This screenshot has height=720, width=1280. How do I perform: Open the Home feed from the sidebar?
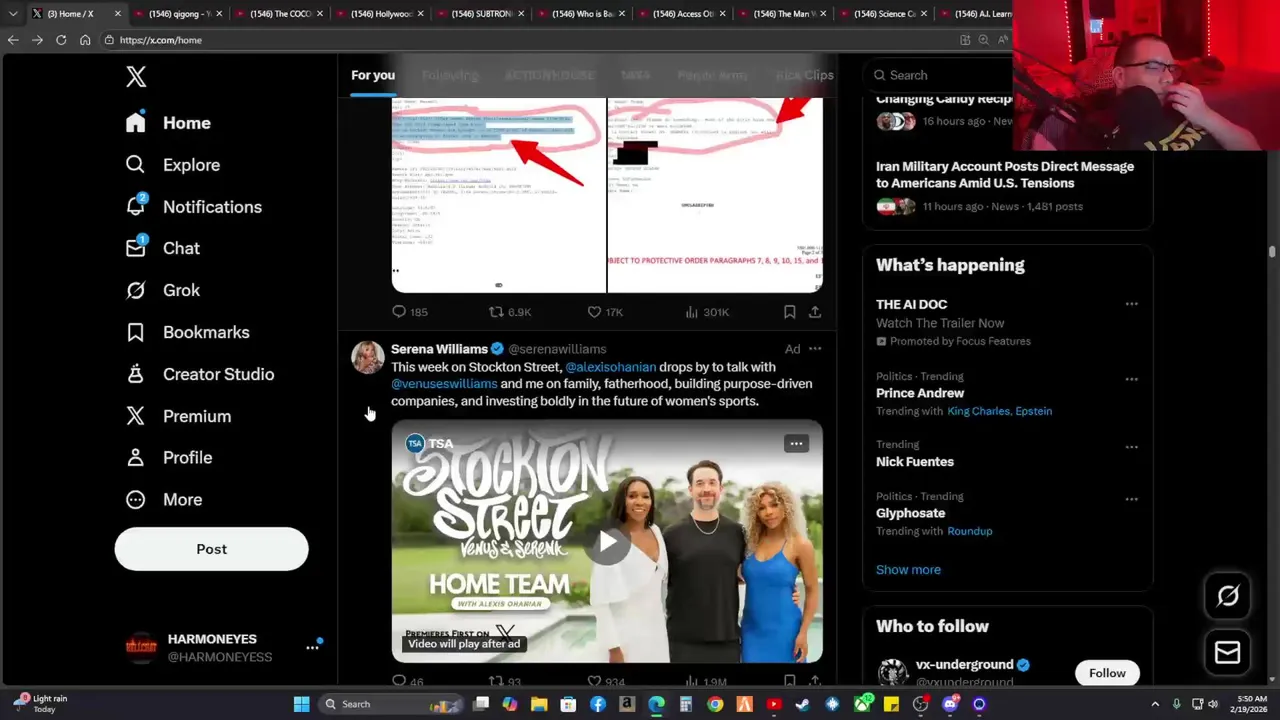click(168, 123)
